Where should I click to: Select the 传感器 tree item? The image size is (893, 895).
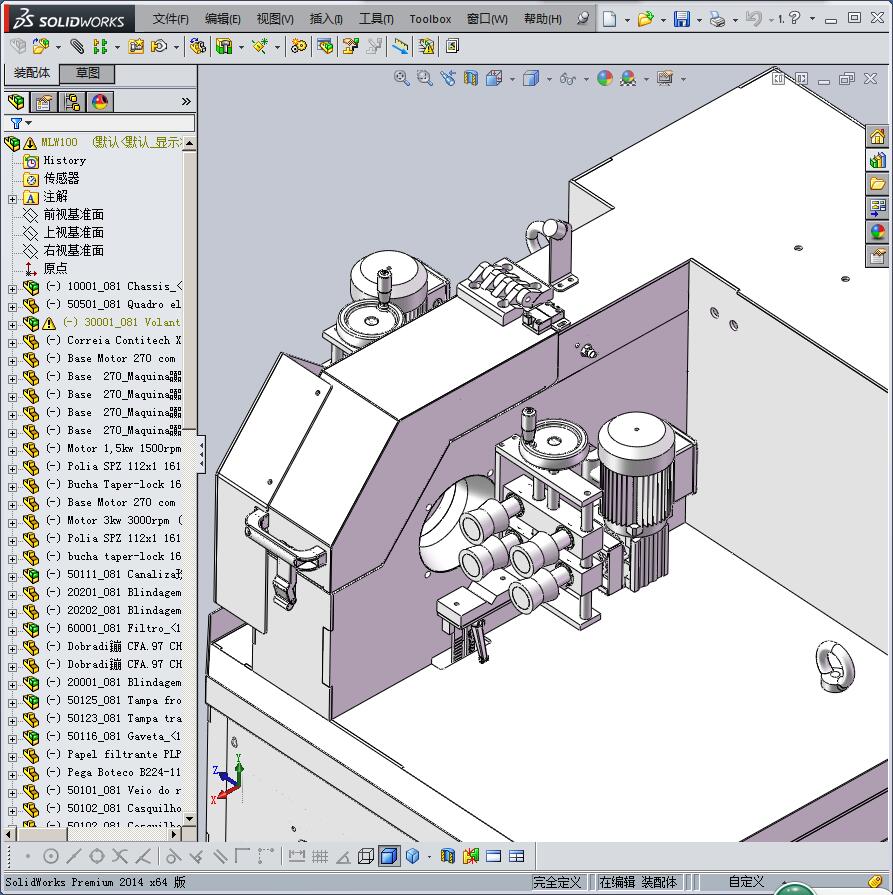click(62, 178)
